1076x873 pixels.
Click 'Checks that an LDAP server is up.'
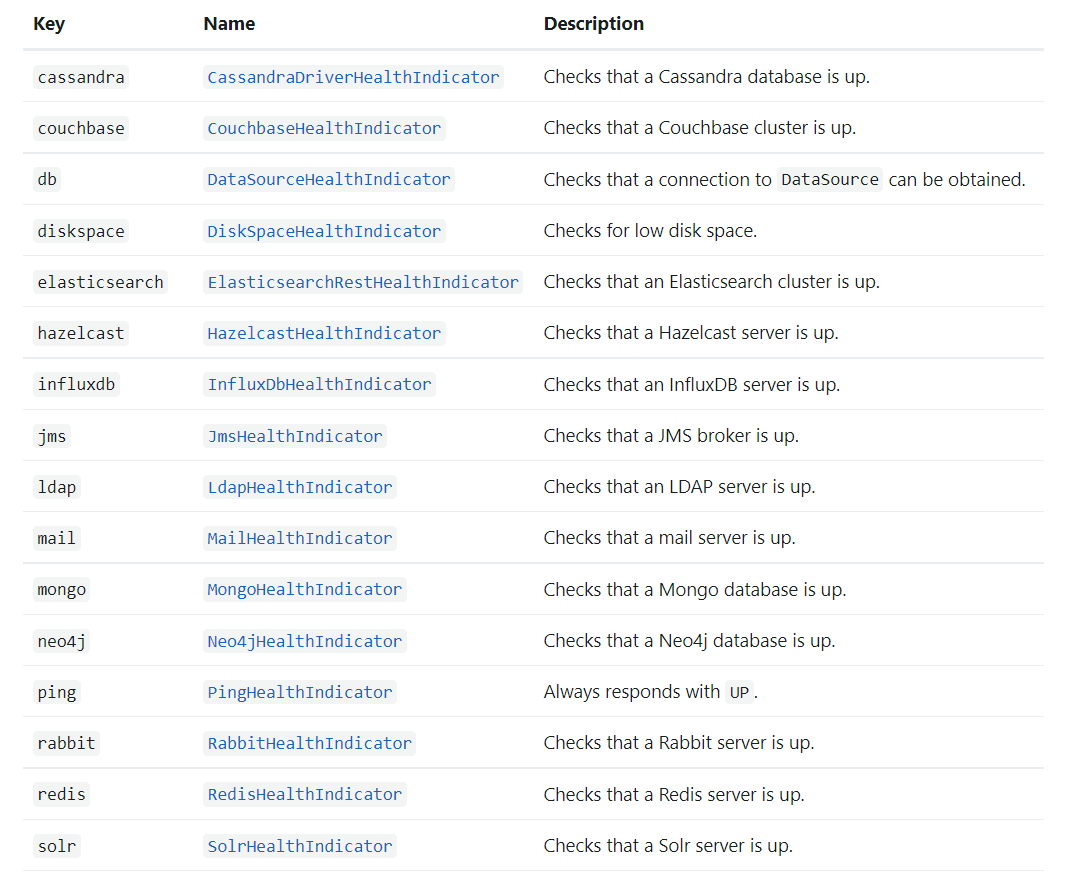pyautogui.click(x=679, y=487)
